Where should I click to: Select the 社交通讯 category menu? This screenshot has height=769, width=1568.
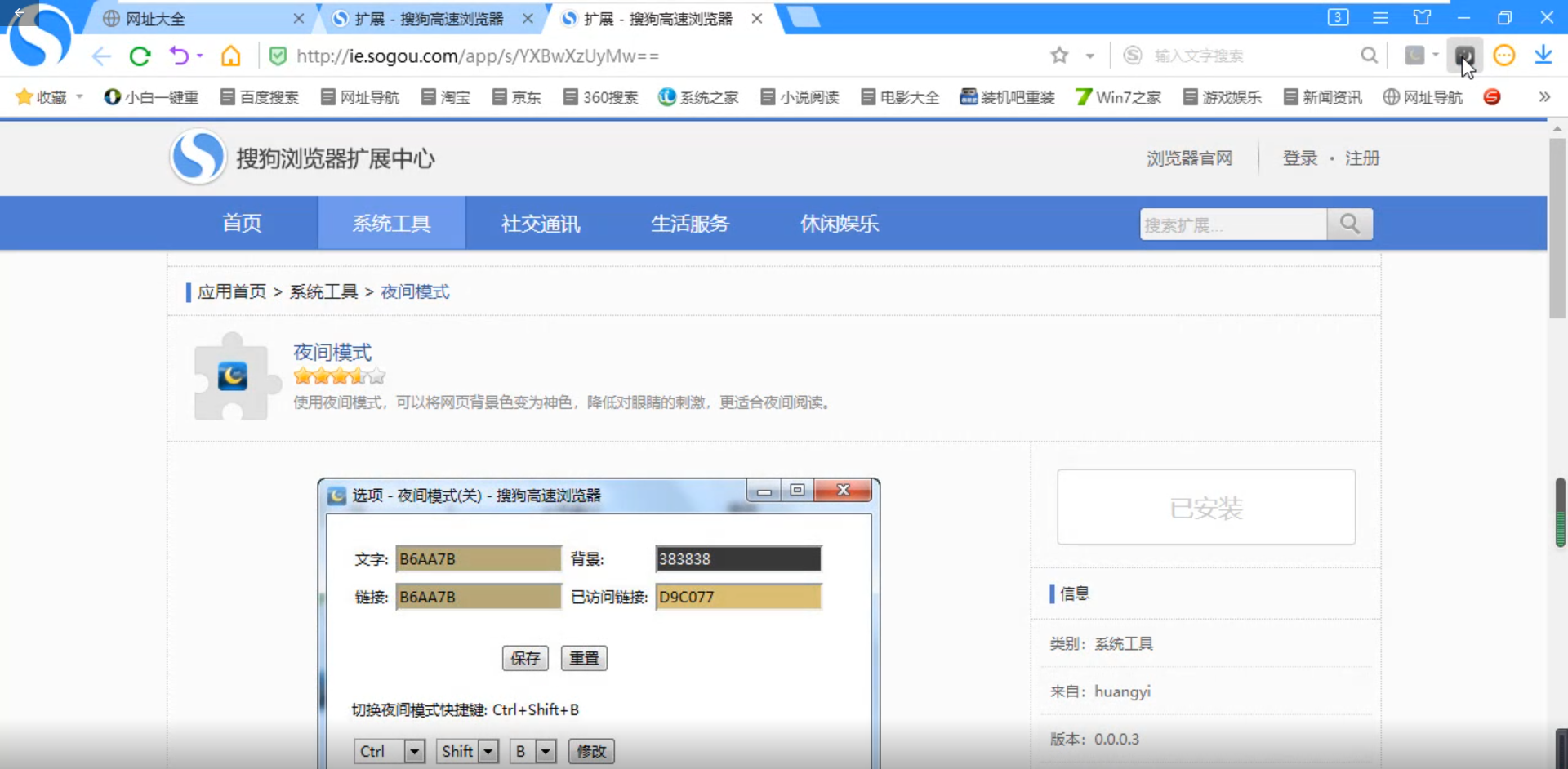click(x=540, y=223)
